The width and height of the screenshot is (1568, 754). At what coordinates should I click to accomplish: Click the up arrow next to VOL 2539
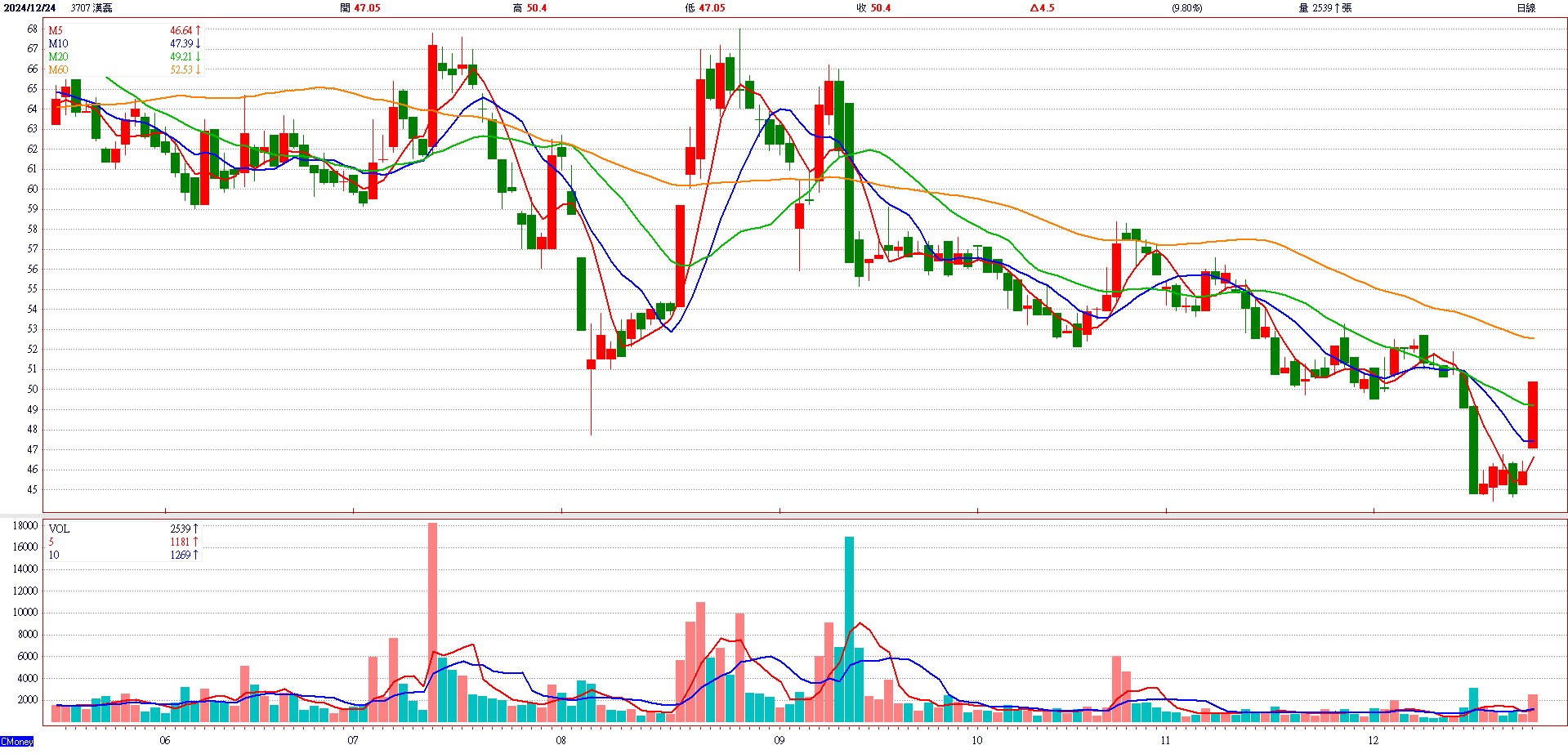(x=196, y=529)
